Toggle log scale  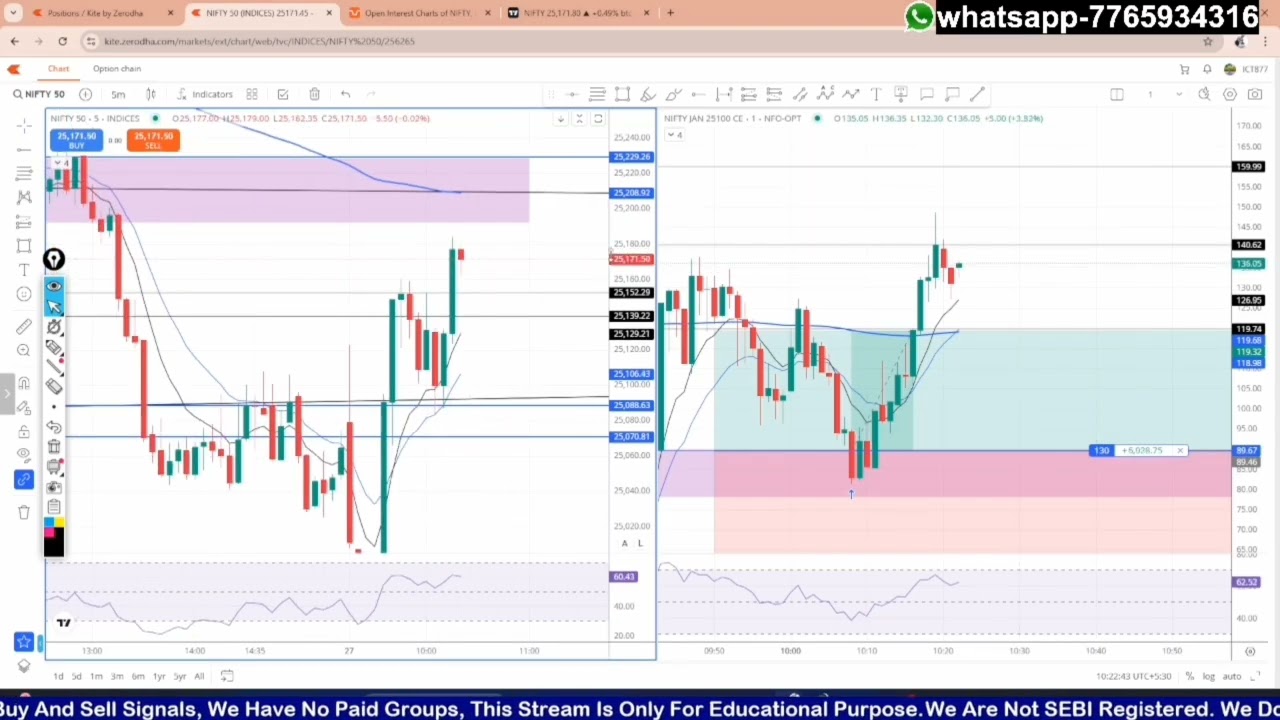pos(1209,677)
